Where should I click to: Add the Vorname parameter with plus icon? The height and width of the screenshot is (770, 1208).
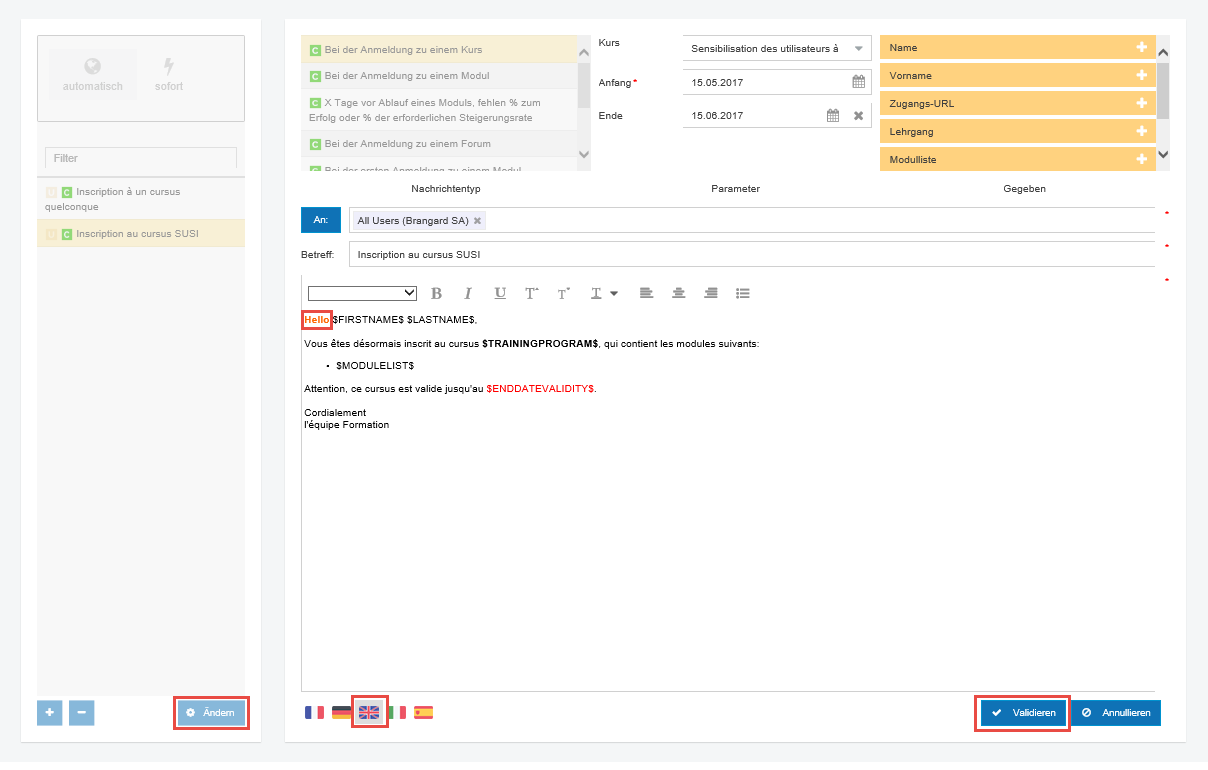[x=1141, y=75]
